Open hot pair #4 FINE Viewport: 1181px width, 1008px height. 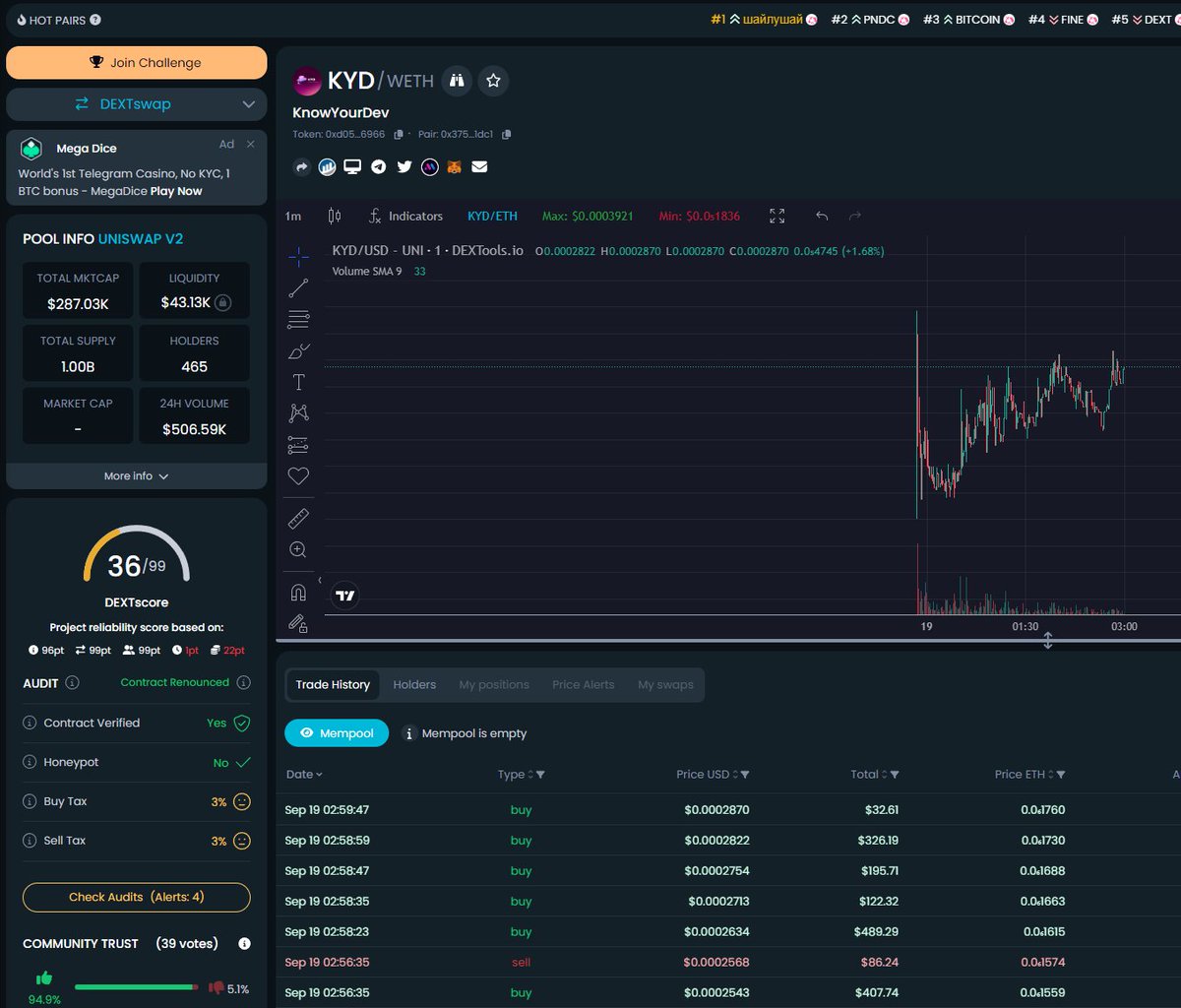coord(1063,19)
